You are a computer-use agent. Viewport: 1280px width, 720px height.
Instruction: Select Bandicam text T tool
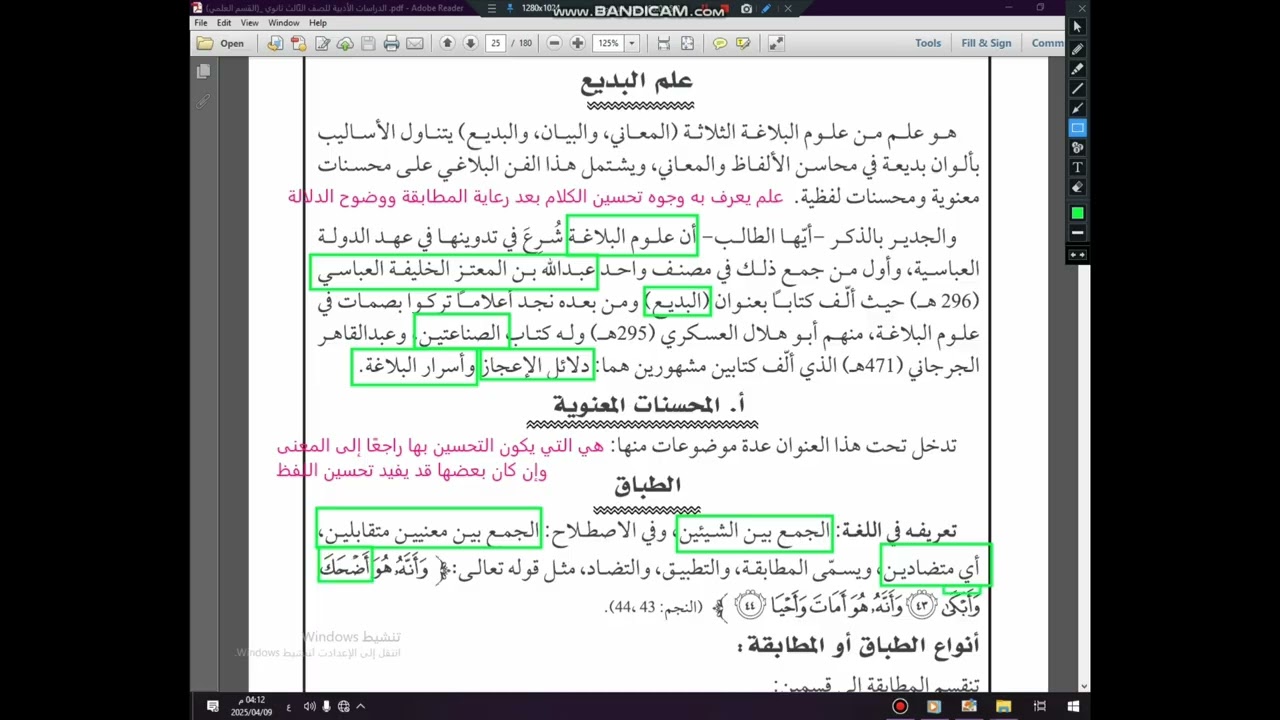pyautogui.click(x=1077, y=167)
